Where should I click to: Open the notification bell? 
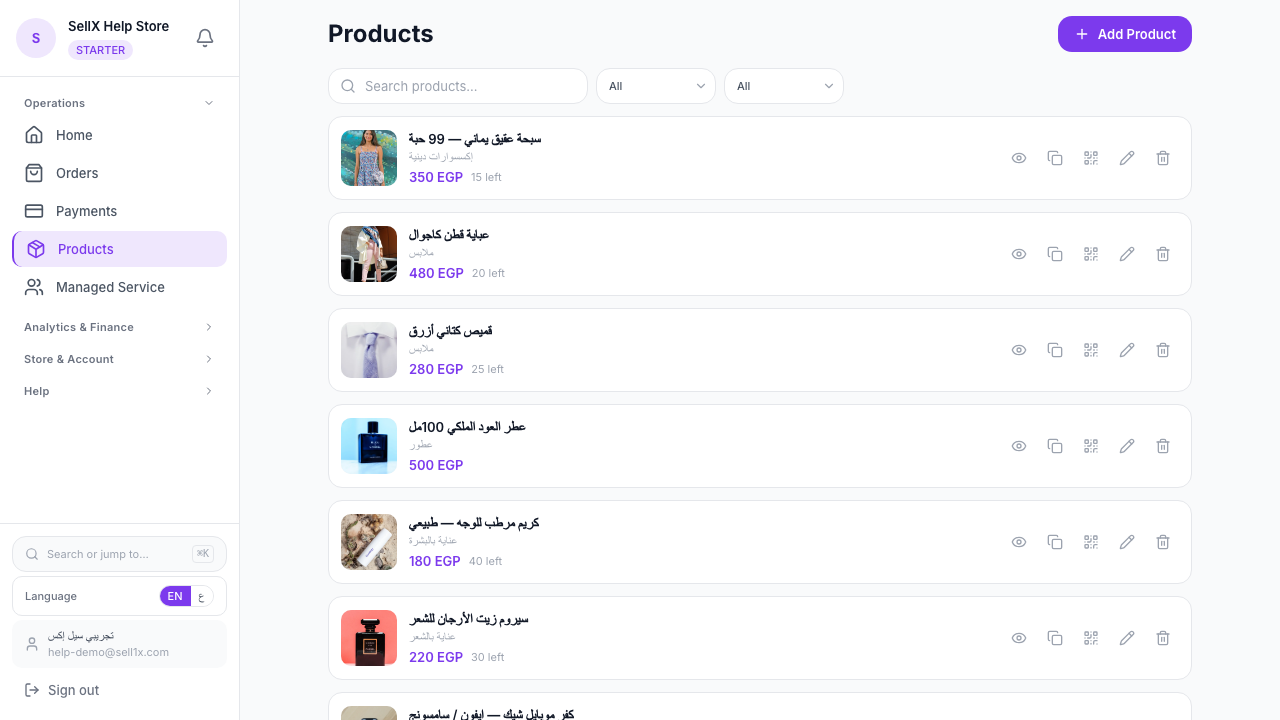click(x=205, y=37)
